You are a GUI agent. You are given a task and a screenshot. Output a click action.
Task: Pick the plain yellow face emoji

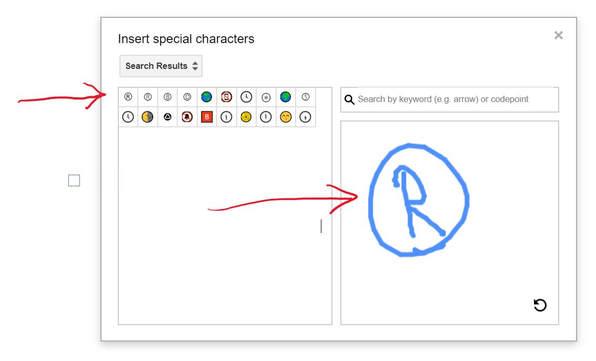pos(246,117)
